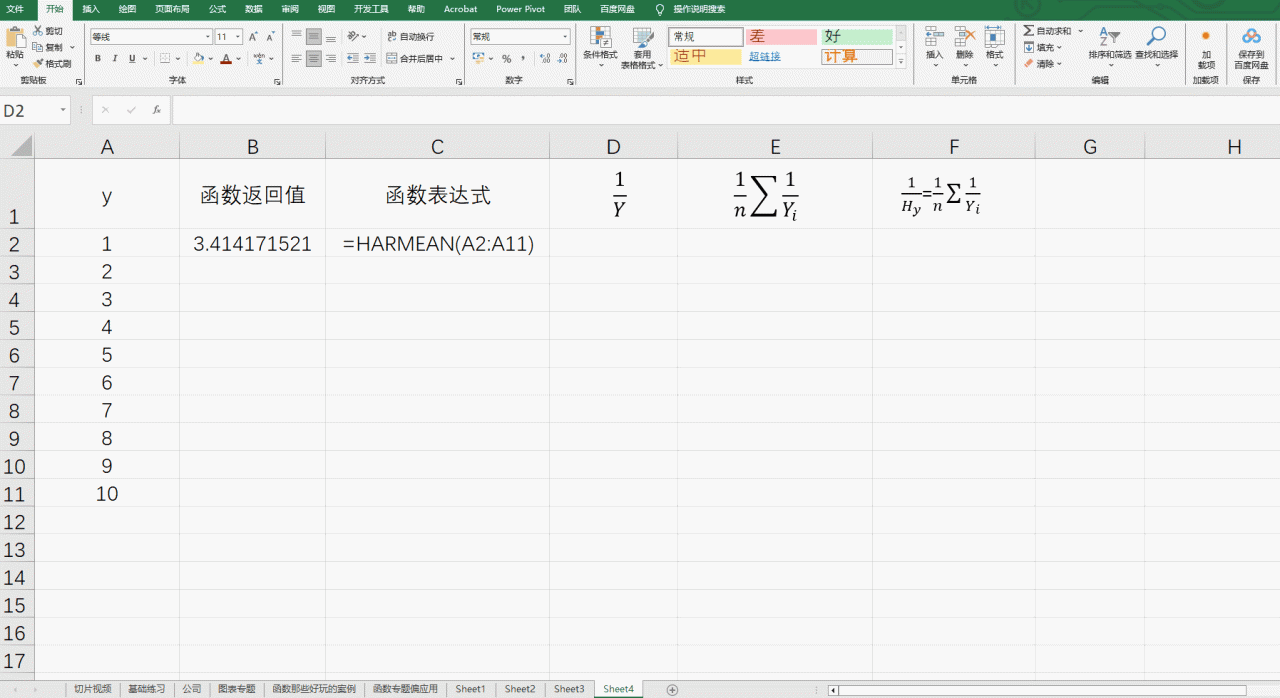Click the Insert cells (插入) icon
Image resolution: width=1280 pixels, height=698 pixels.
point(934,38)
